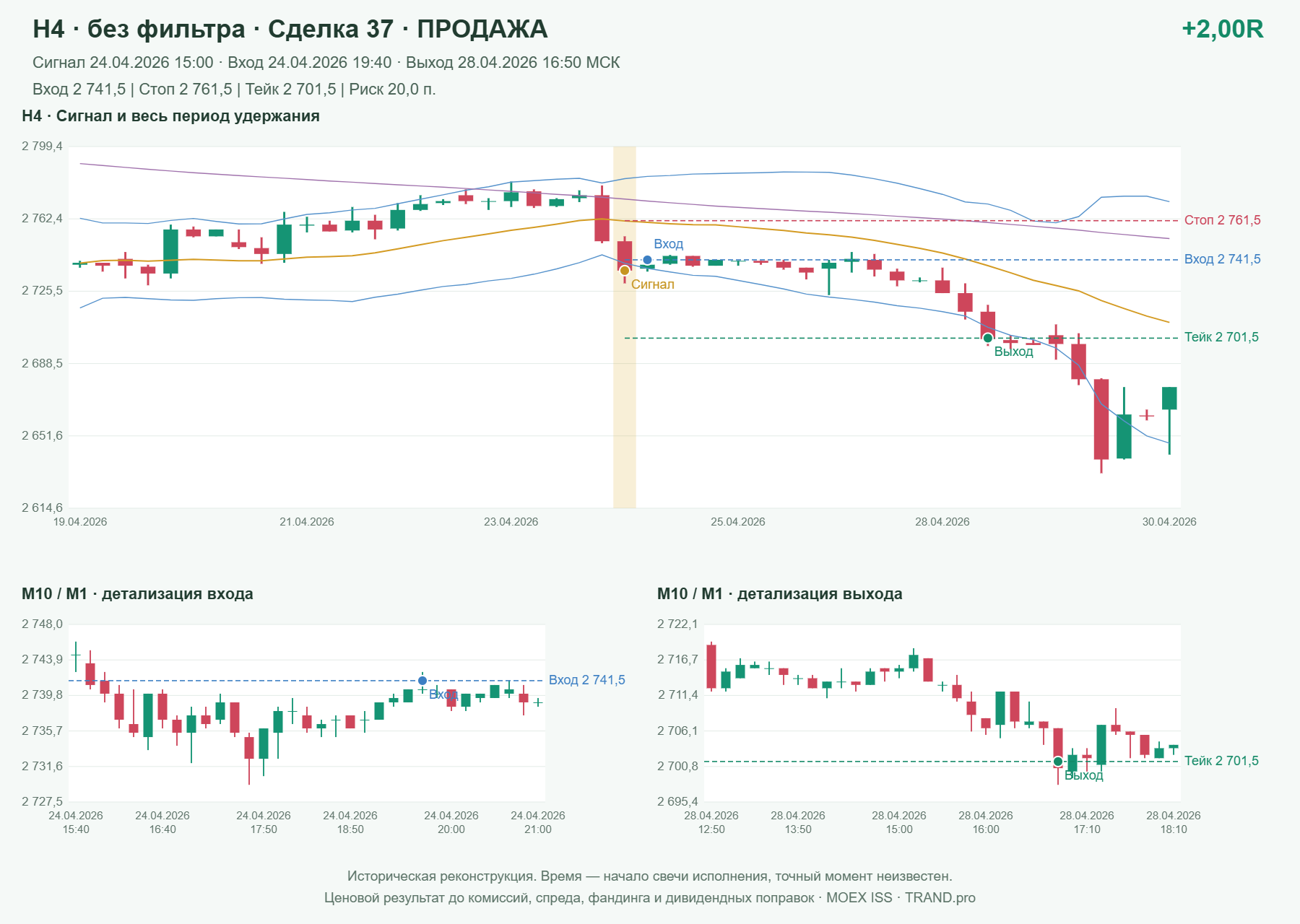Click the 'Вход 2 741,5' label in entry detail chart
1300x924 pixels.
point(586,680)
